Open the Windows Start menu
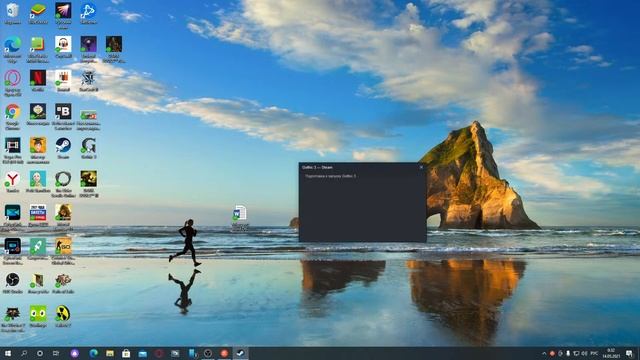640x360 pixels. tap(7, 353)
